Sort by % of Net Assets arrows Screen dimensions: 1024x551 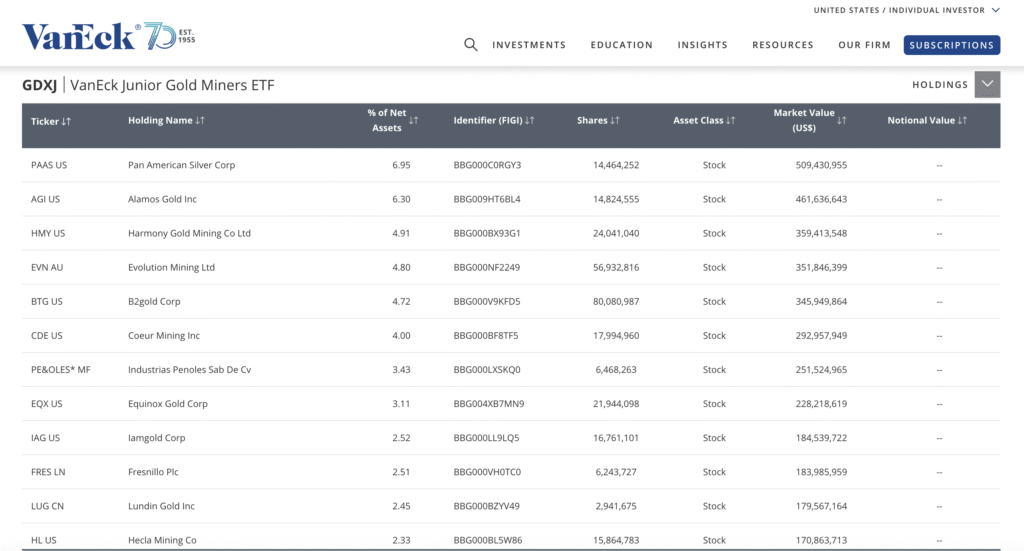[414, 121]
